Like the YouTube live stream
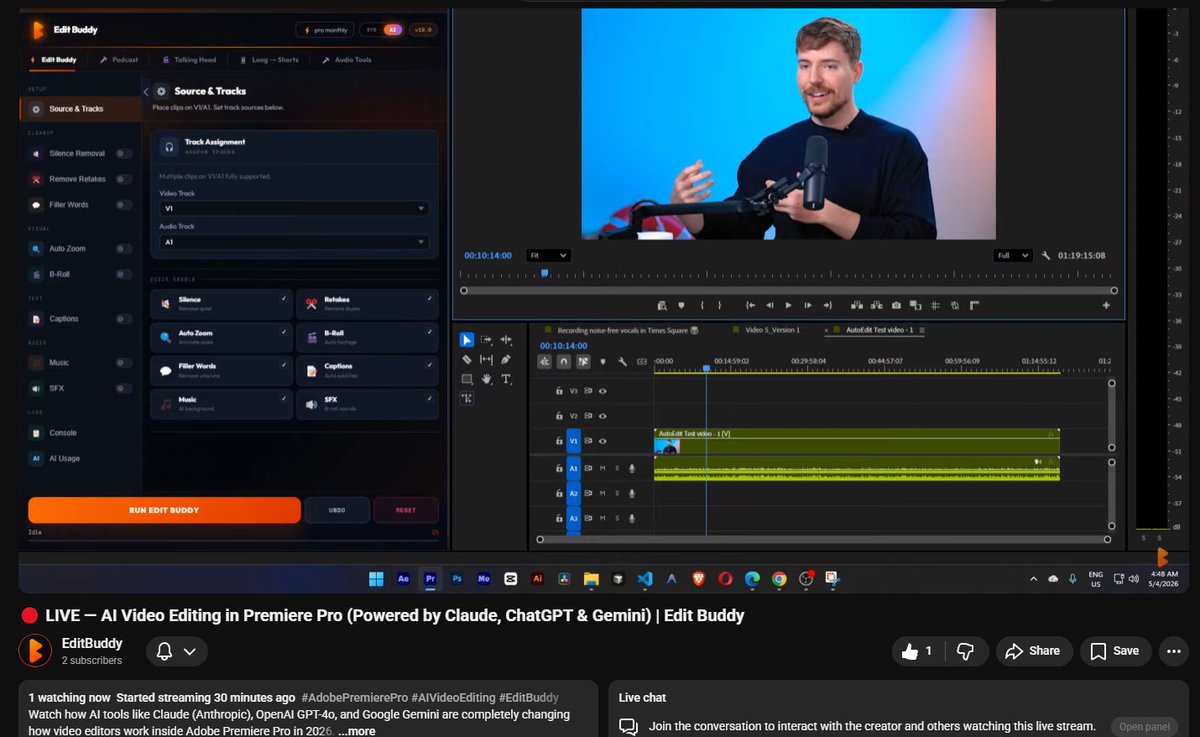Image resolution: width=1200 pixels, height=737 pixels. 917,651
